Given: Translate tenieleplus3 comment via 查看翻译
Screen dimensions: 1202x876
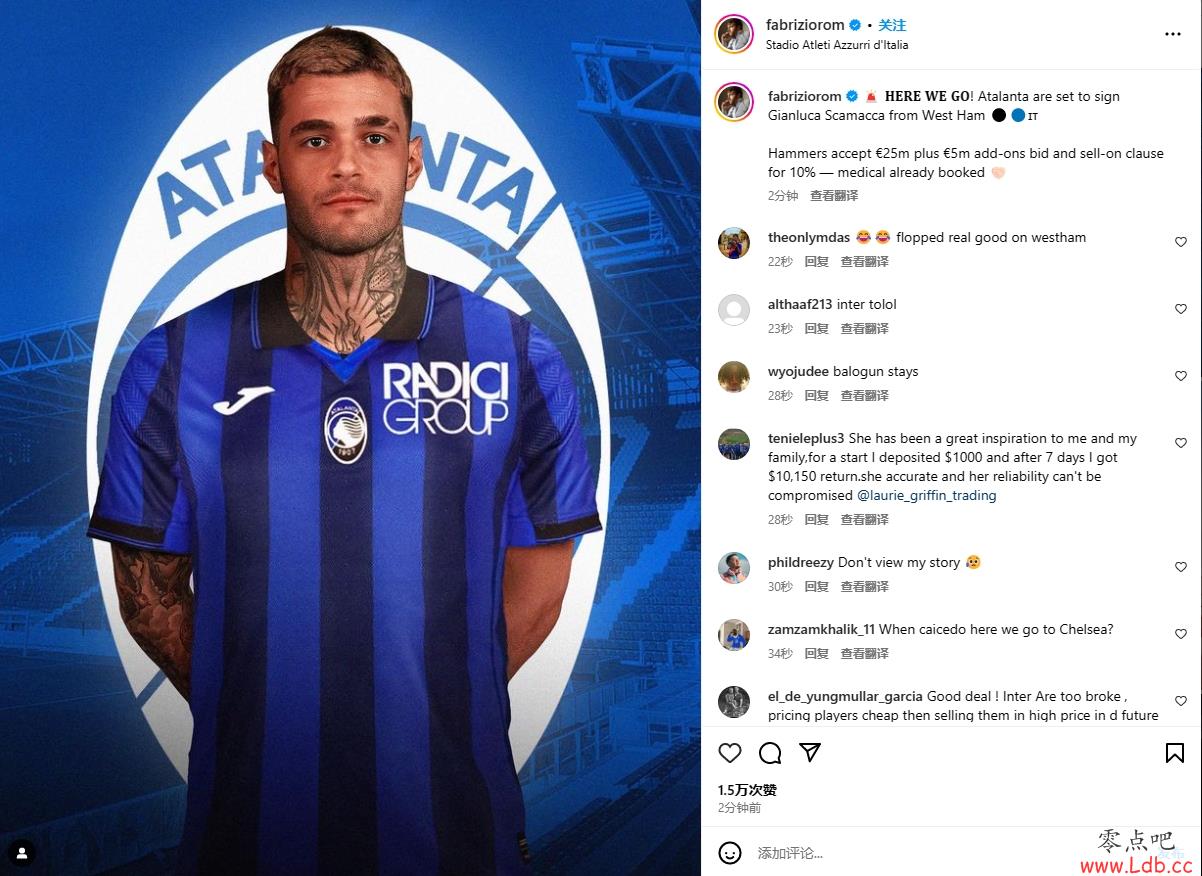Looking at the screenshot, I should click(x=864, y=520).
